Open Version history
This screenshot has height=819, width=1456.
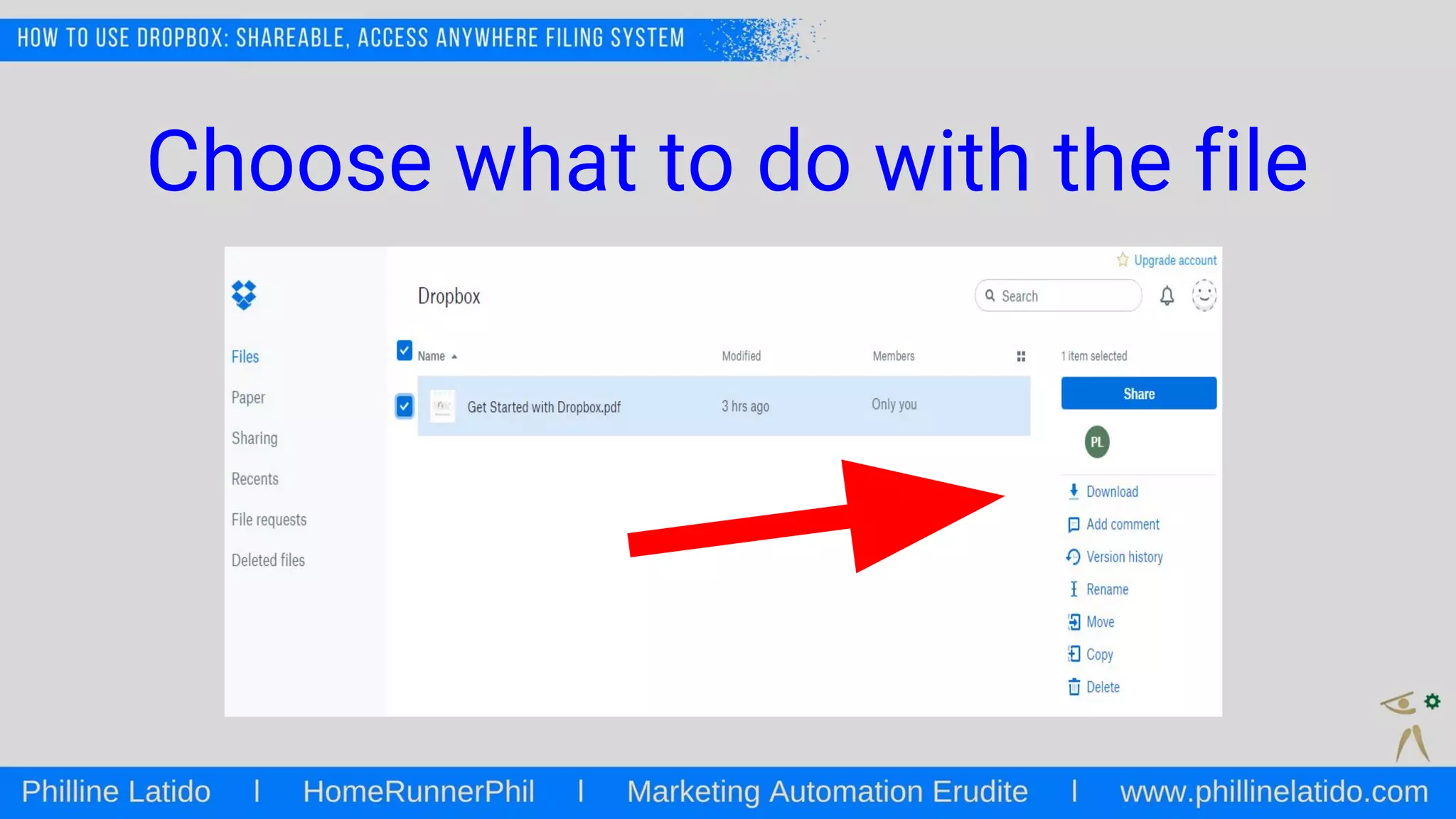click(1115, 557)
